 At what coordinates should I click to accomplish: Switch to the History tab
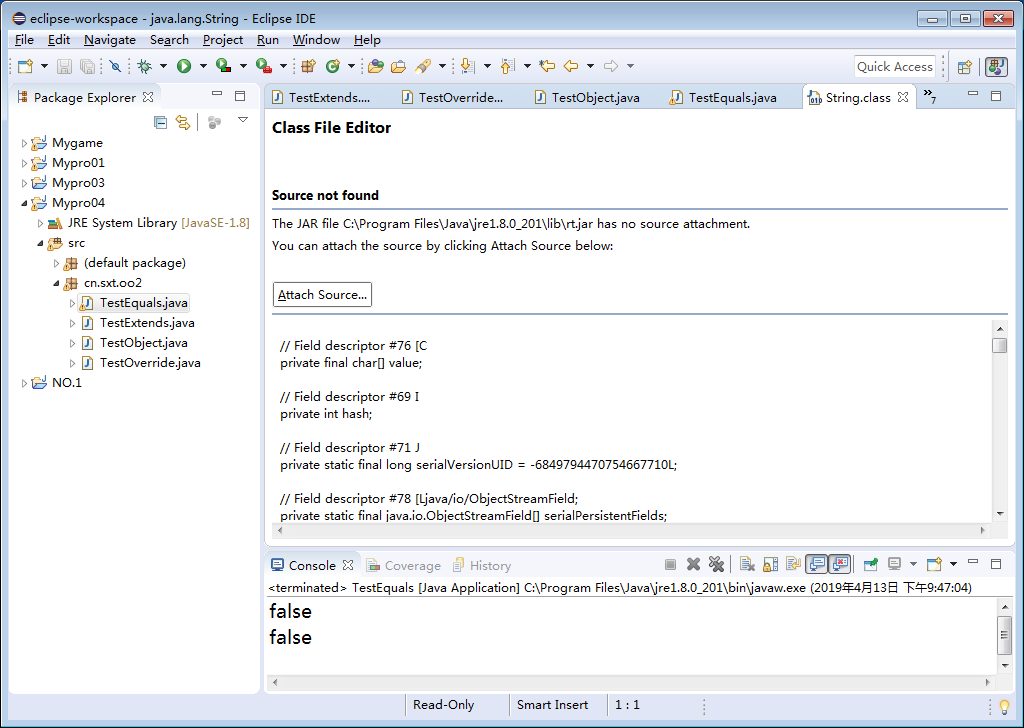(x=482, y=565)
